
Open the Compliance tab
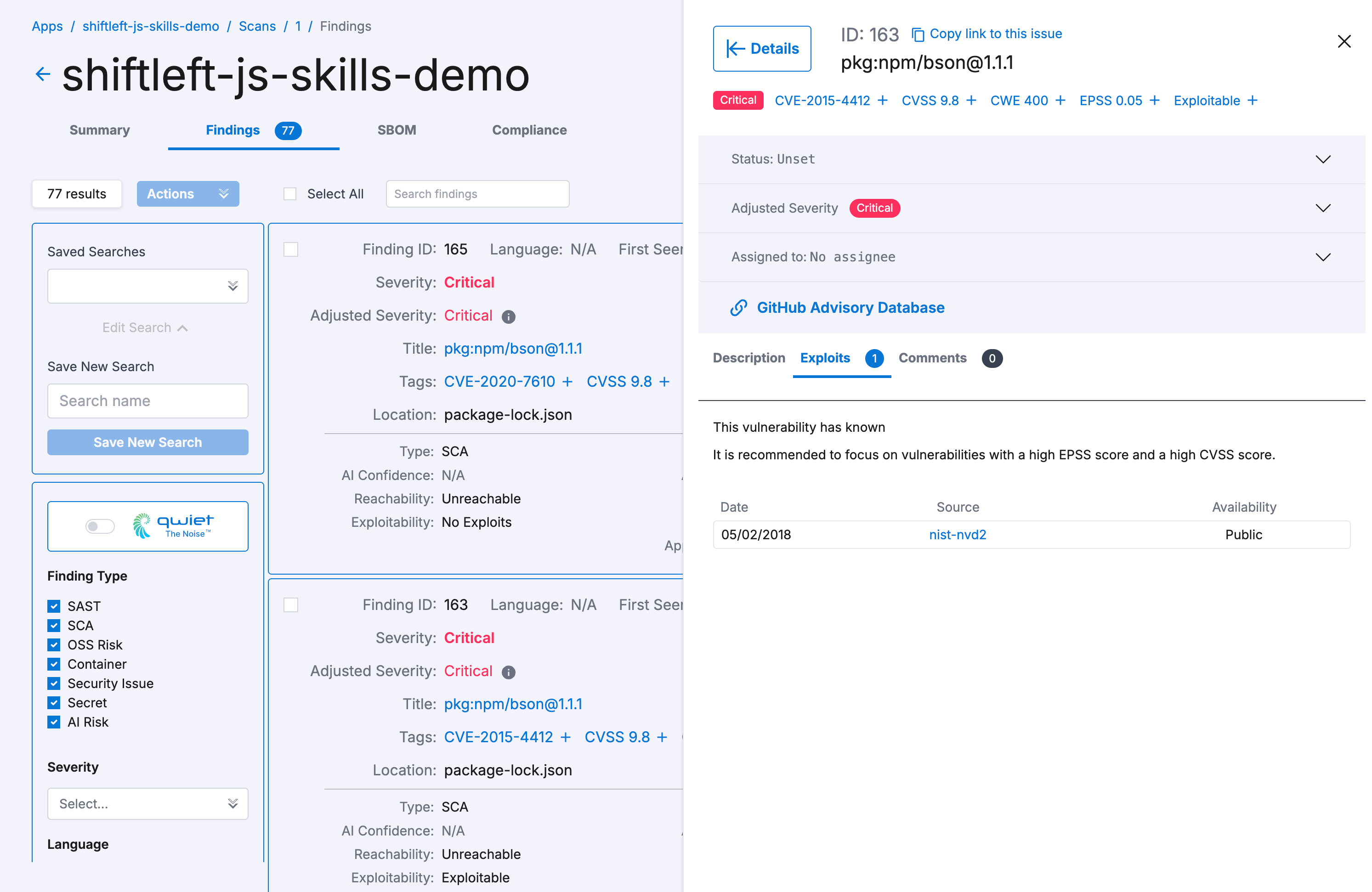(x=529, y=130)
